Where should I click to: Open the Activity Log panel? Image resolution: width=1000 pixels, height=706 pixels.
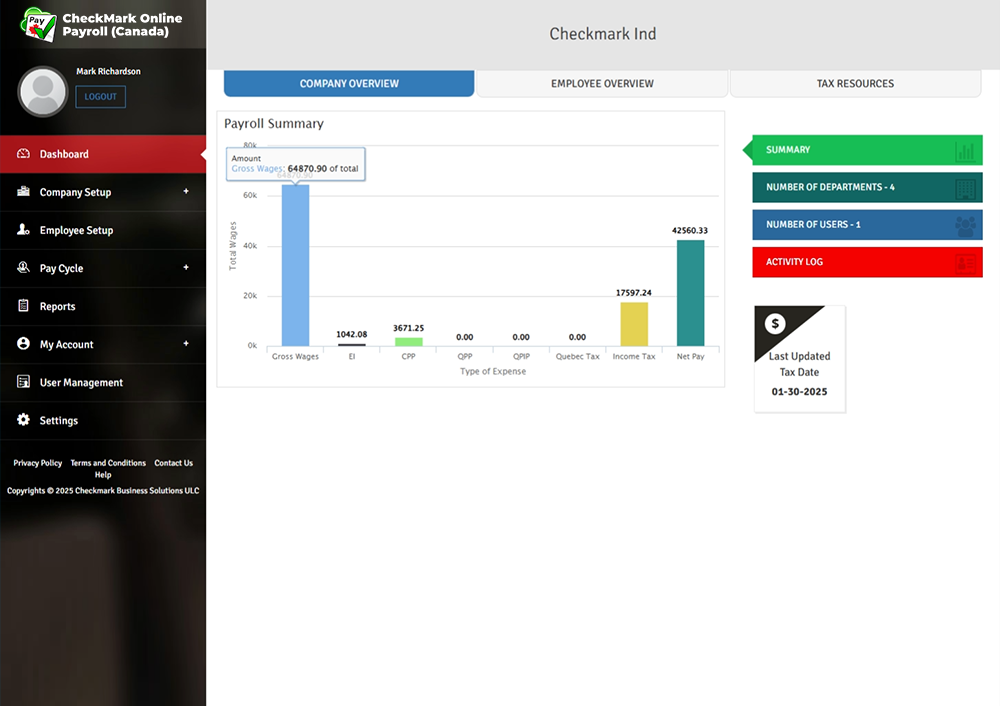click(867, 262)
